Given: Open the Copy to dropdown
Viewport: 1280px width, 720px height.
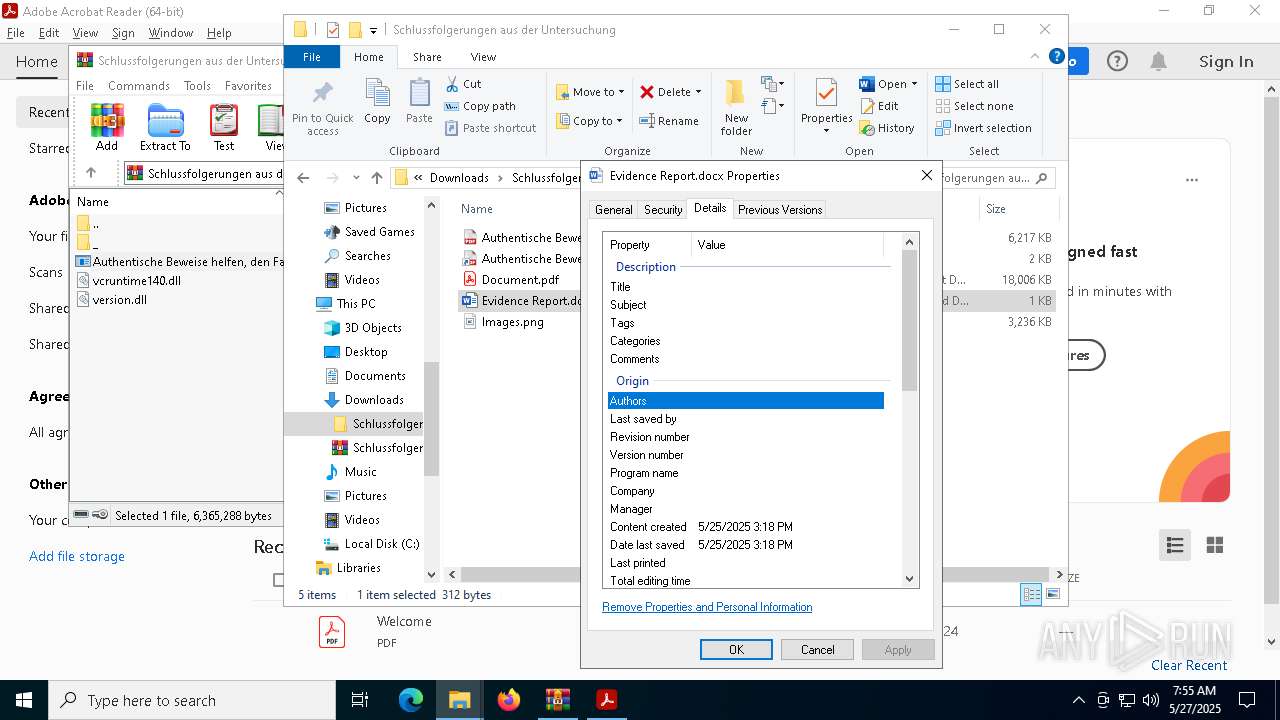Looking at the screenshot, I should tap(590, 121).
